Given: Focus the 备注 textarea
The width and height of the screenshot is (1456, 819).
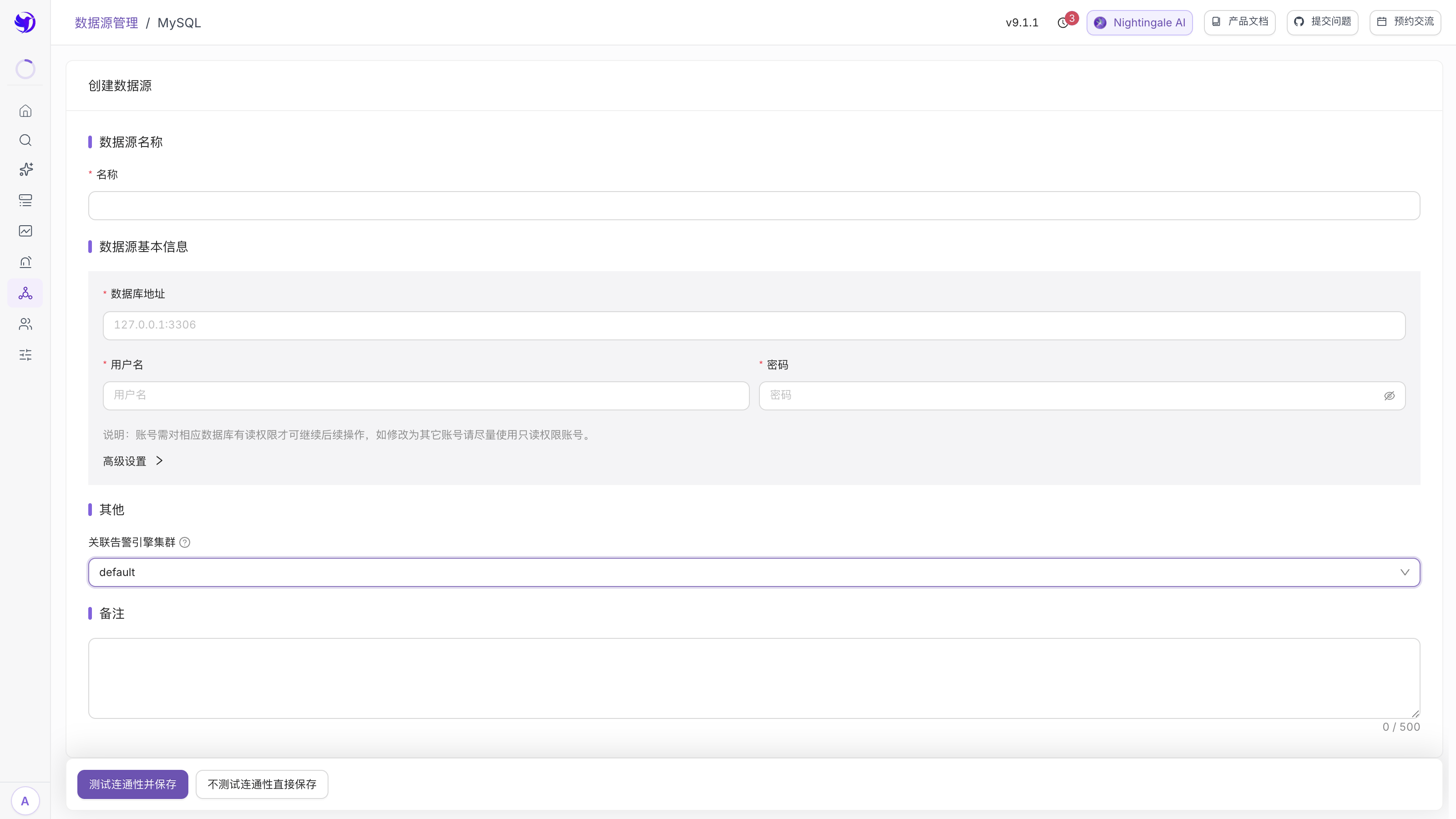Looking at the screenshot, I should coord(754,678).
